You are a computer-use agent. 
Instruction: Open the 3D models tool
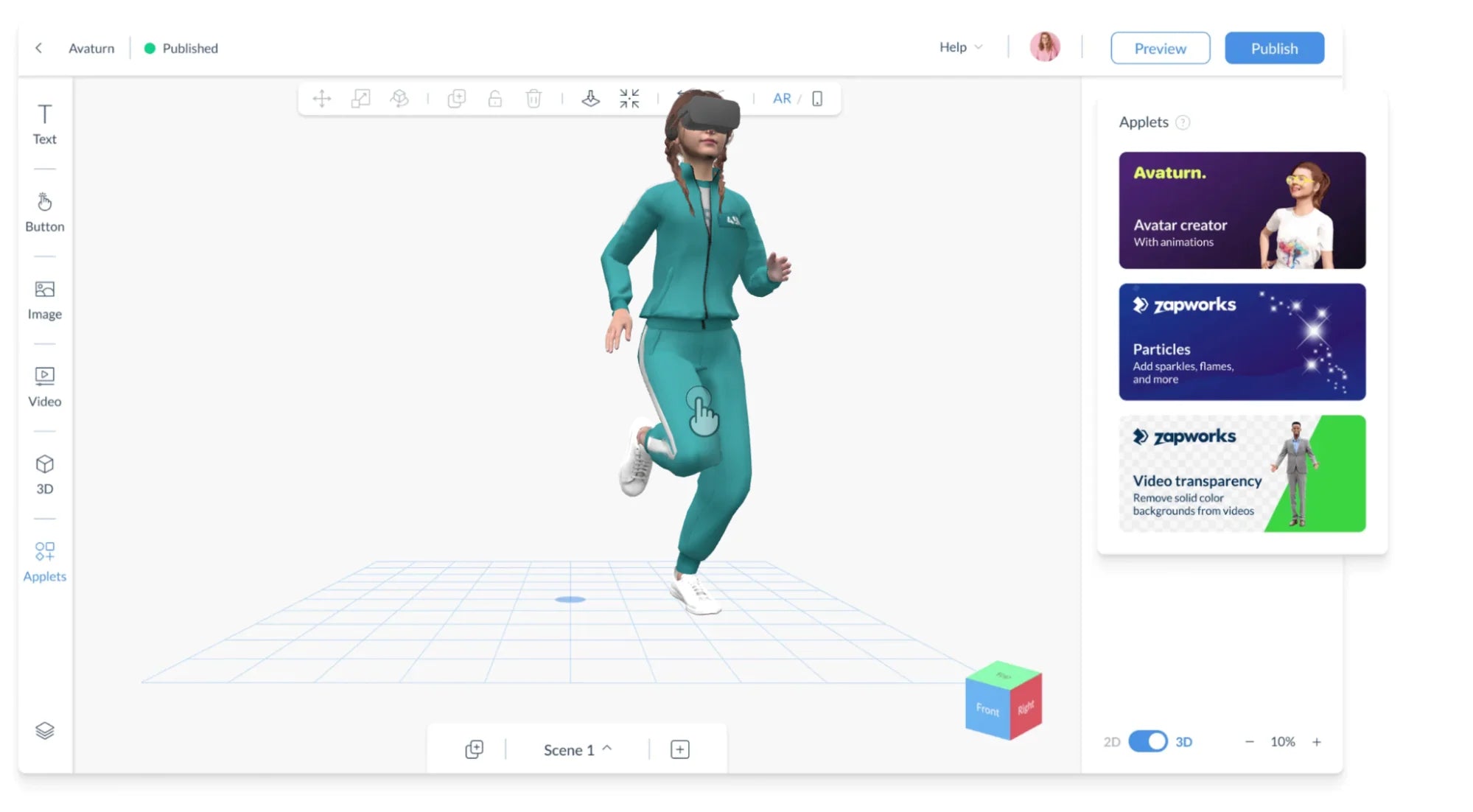(x=44, y=474)
